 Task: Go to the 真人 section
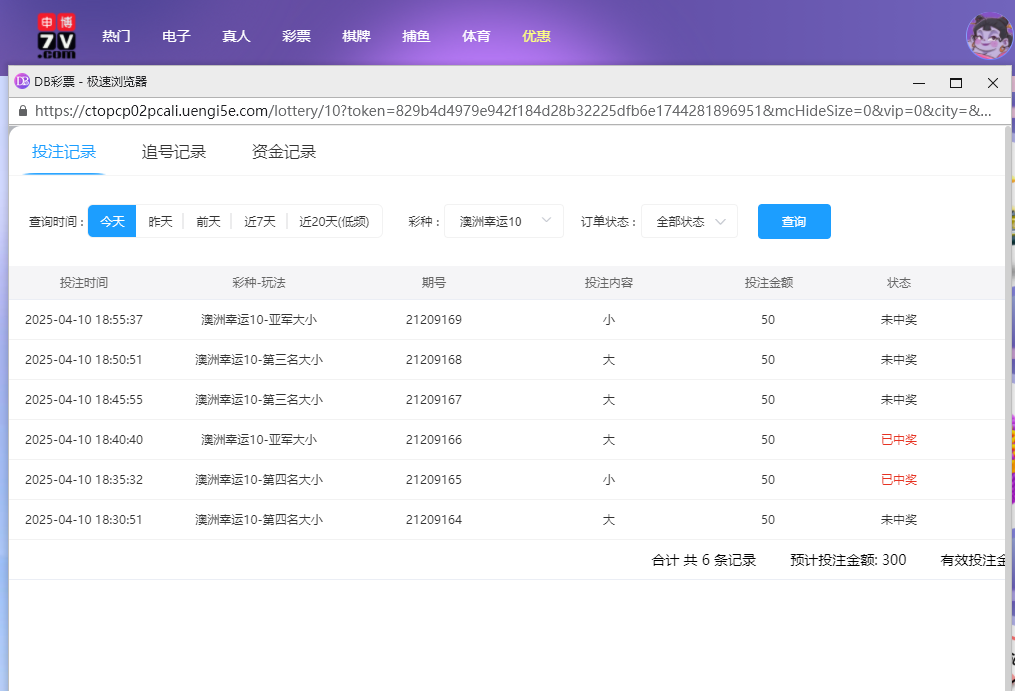click(x=236, y=35)
